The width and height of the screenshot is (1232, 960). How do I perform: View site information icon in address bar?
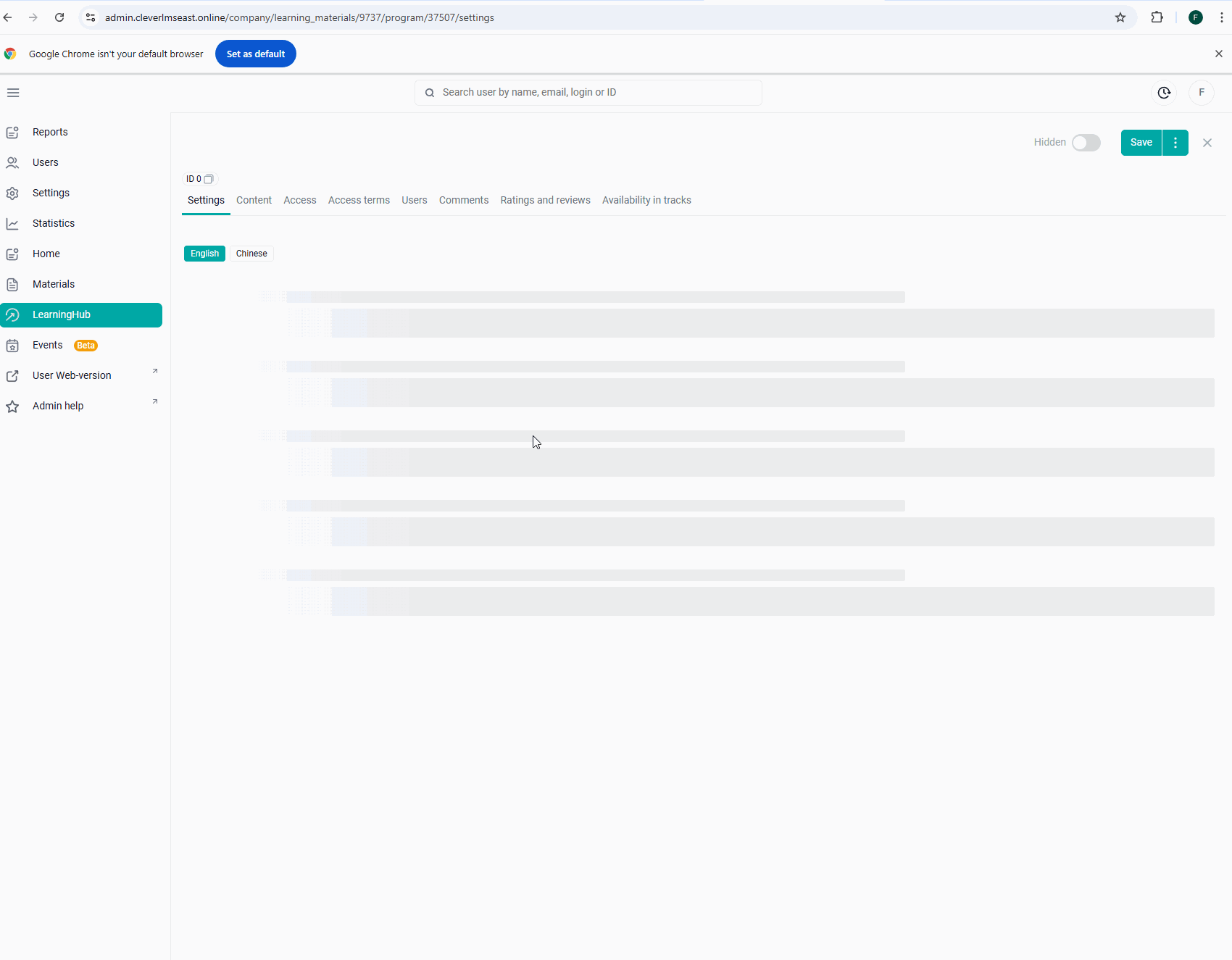point(91,17)
